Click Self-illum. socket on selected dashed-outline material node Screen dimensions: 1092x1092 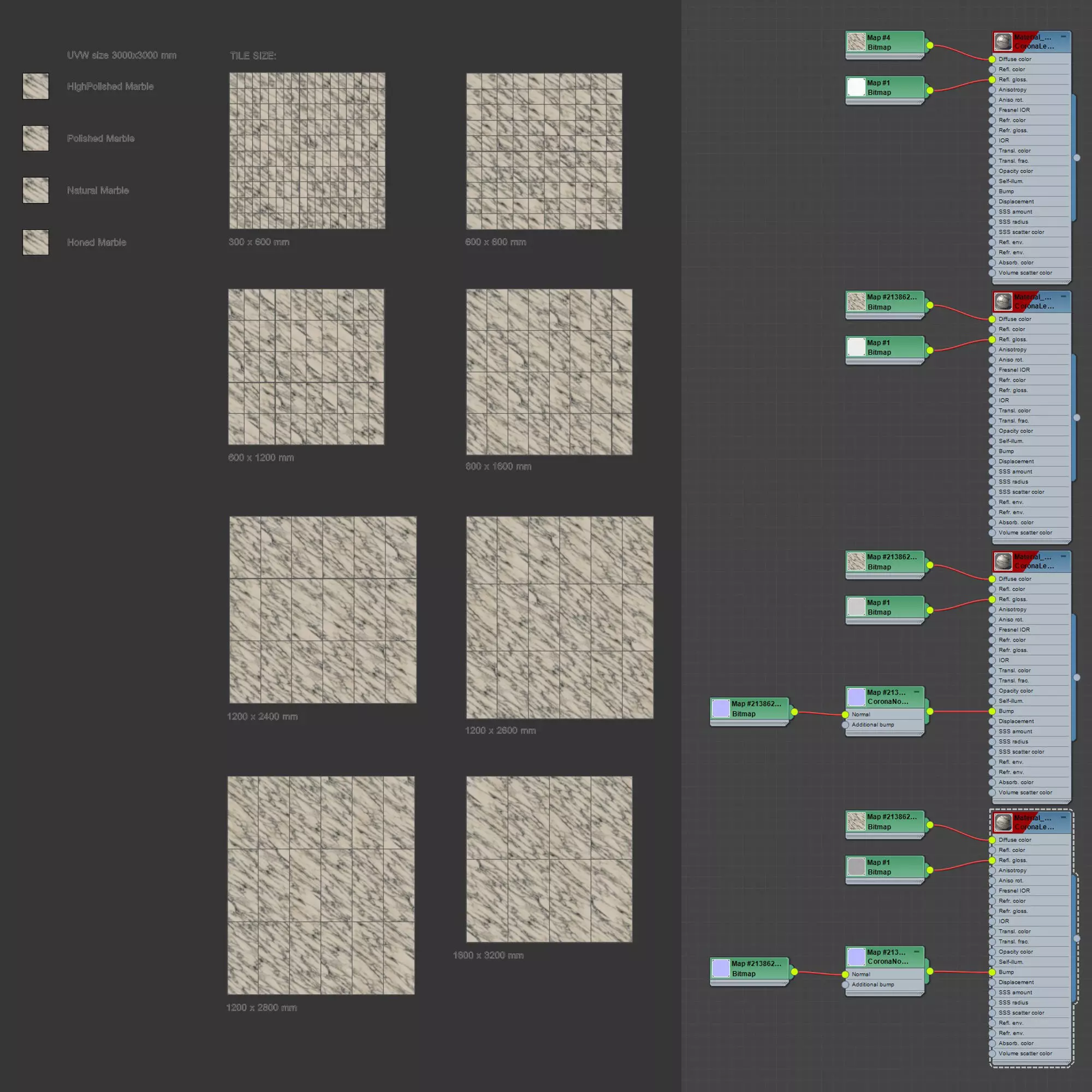click(992, 962)
